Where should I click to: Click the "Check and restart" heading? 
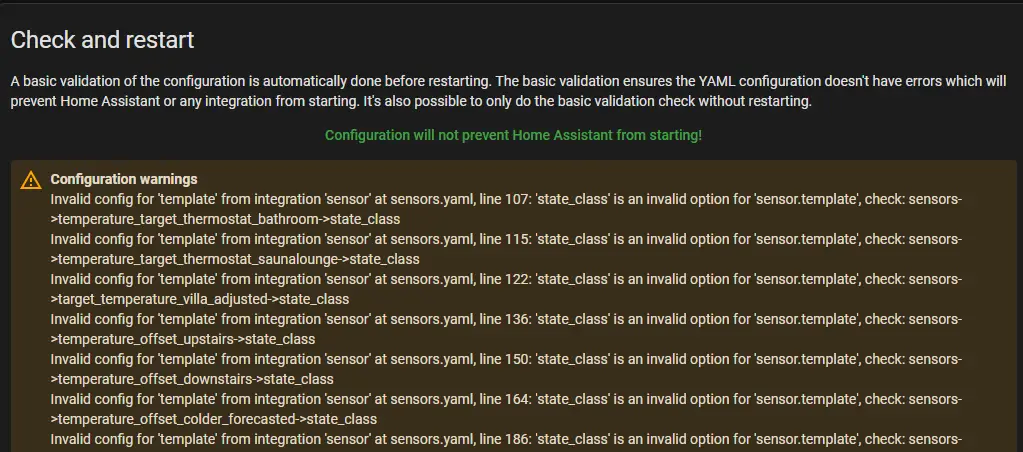(x=102, y=41)
